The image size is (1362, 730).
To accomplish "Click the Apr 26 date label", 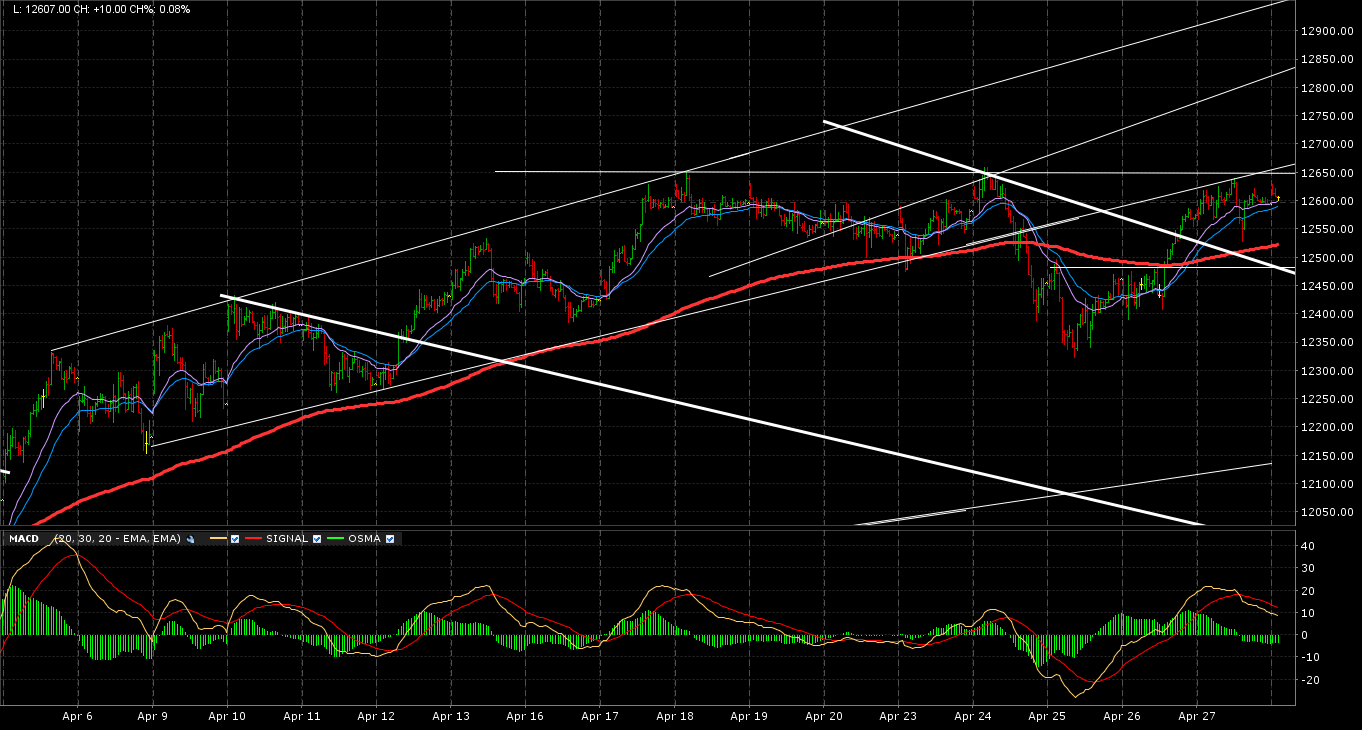I will tap(1121, 716).
